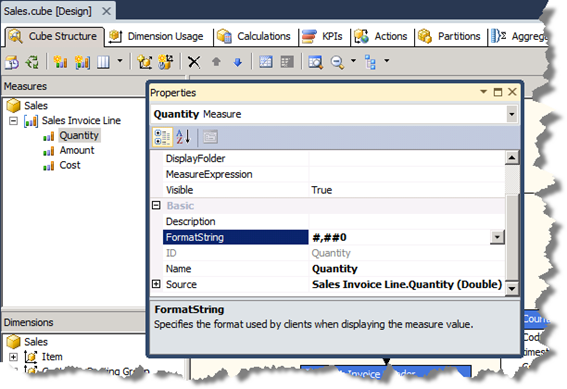Image resolution: width=567 pixels, height=389 pixels.
Task: Click the Arrange Tables layout icon
Action: [370, 62]
